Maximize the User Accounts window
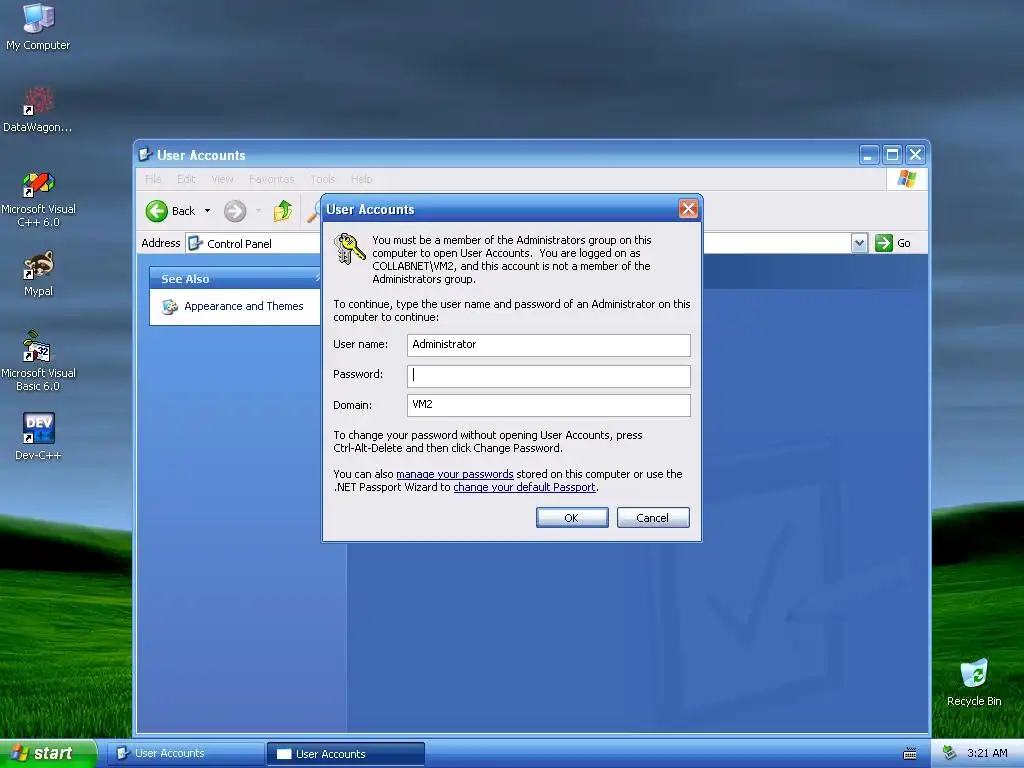1024x768 pixels. coord(892,155)
